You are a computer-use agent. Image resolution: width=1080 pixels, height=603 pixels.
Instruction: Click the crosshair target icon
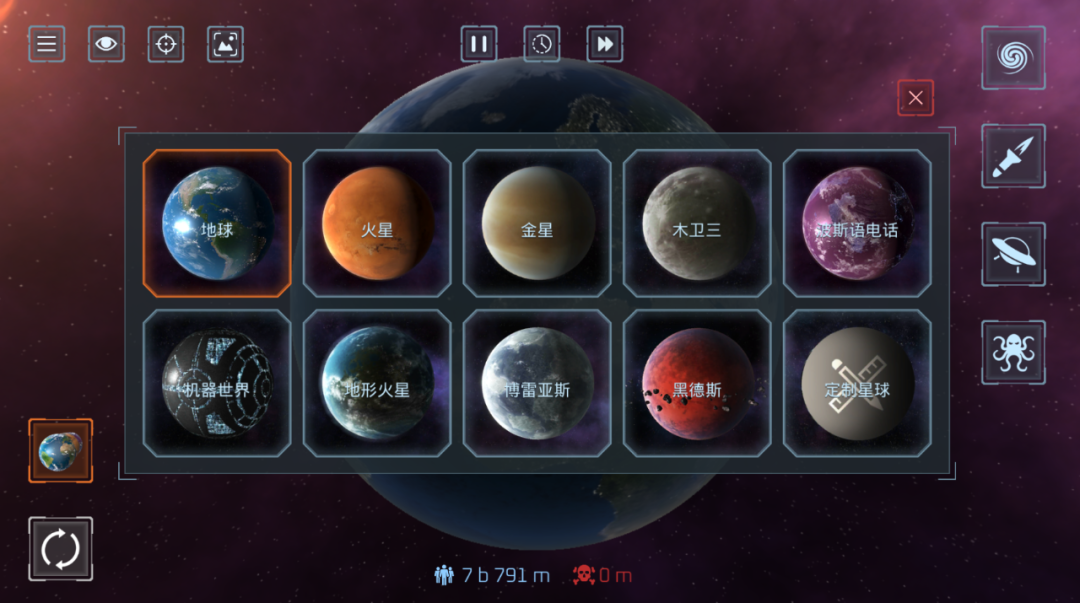[166, 44]
